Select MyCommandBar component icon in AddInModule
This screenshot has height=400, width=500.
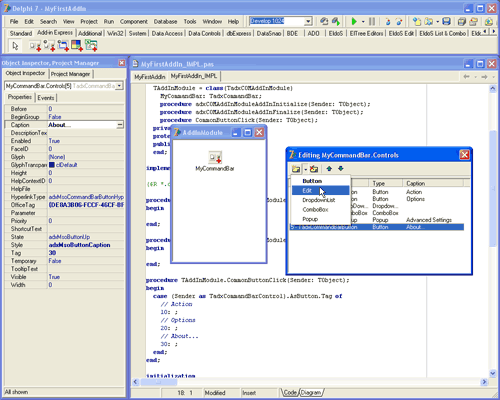(215, 157)
